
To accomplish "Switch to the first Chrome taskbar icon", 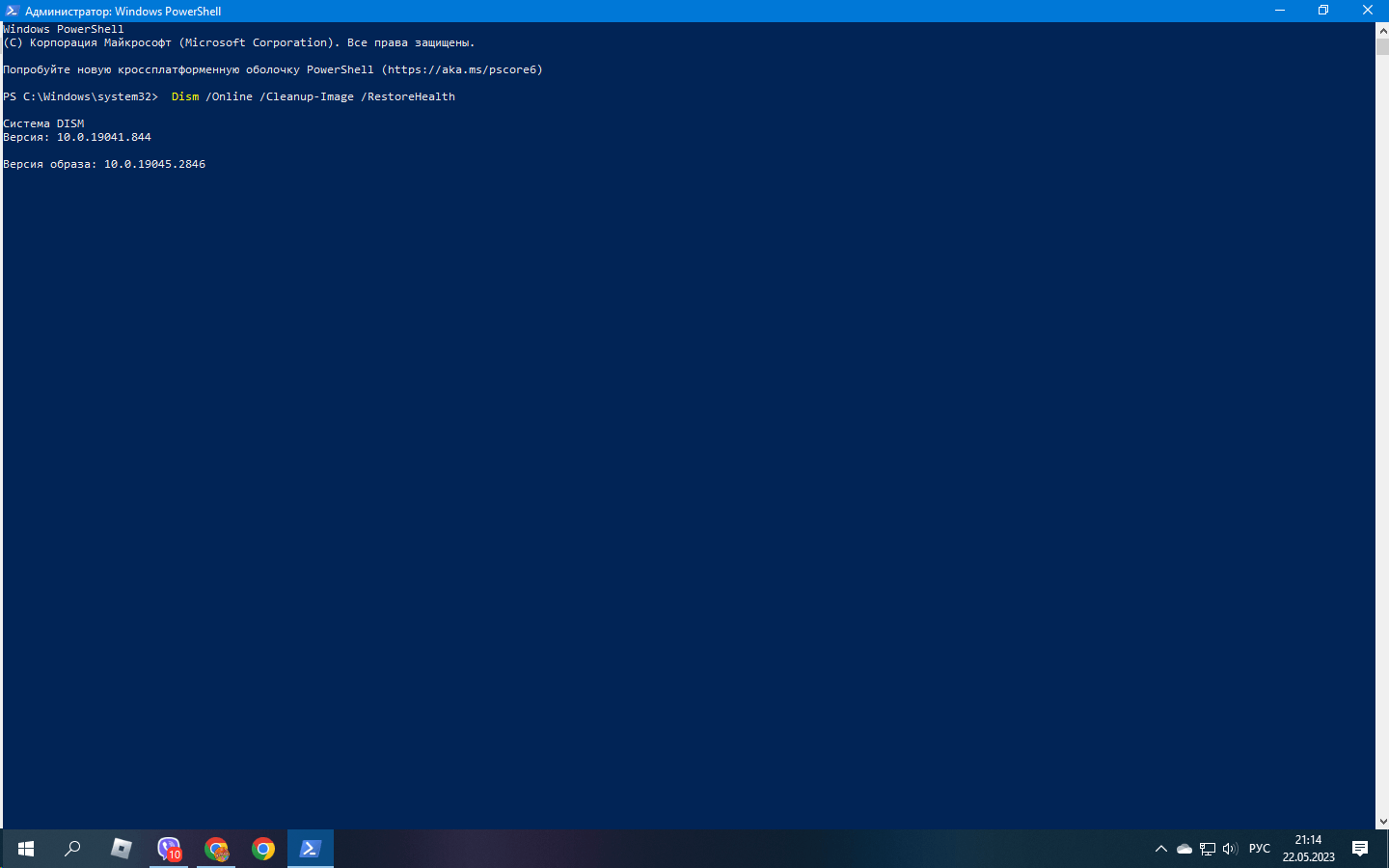I will pyautogui.click(x=216, y=849).
